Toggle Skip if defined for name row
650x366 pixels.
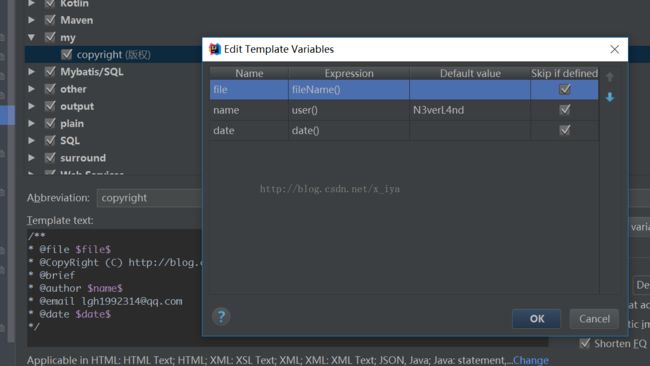click(565, 109)
